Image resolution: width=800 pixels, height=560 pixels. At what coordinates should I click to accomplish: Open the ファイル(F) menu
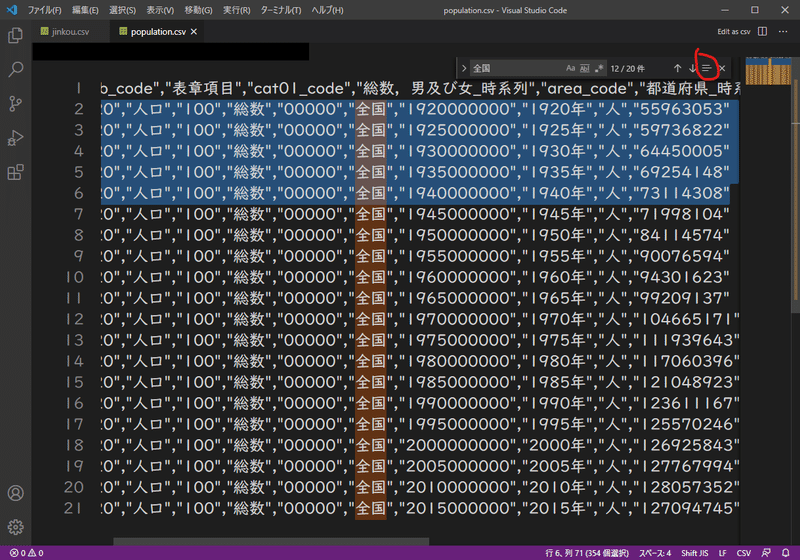44,10
